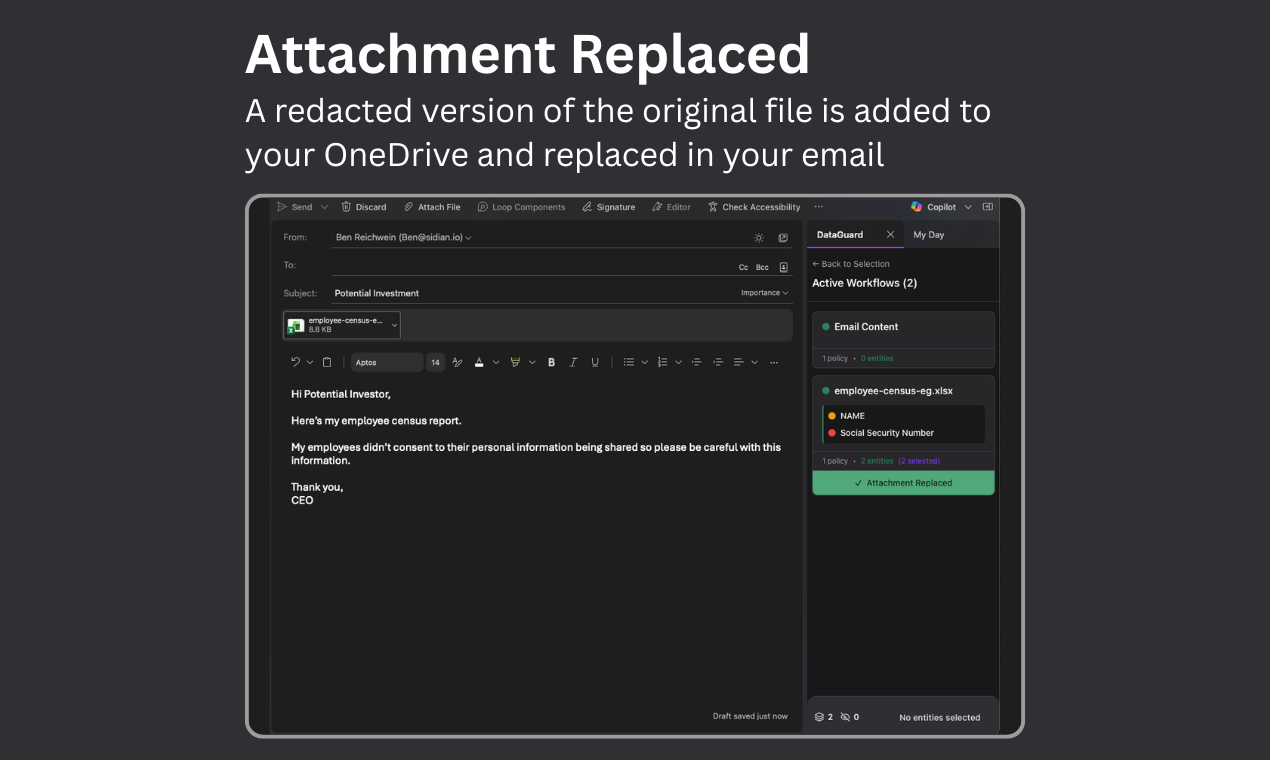The width and height of the screenshot is (1270, 760).
Task: Click the Undo icon in the formatting toolbar
Action: tap(295, 361)
